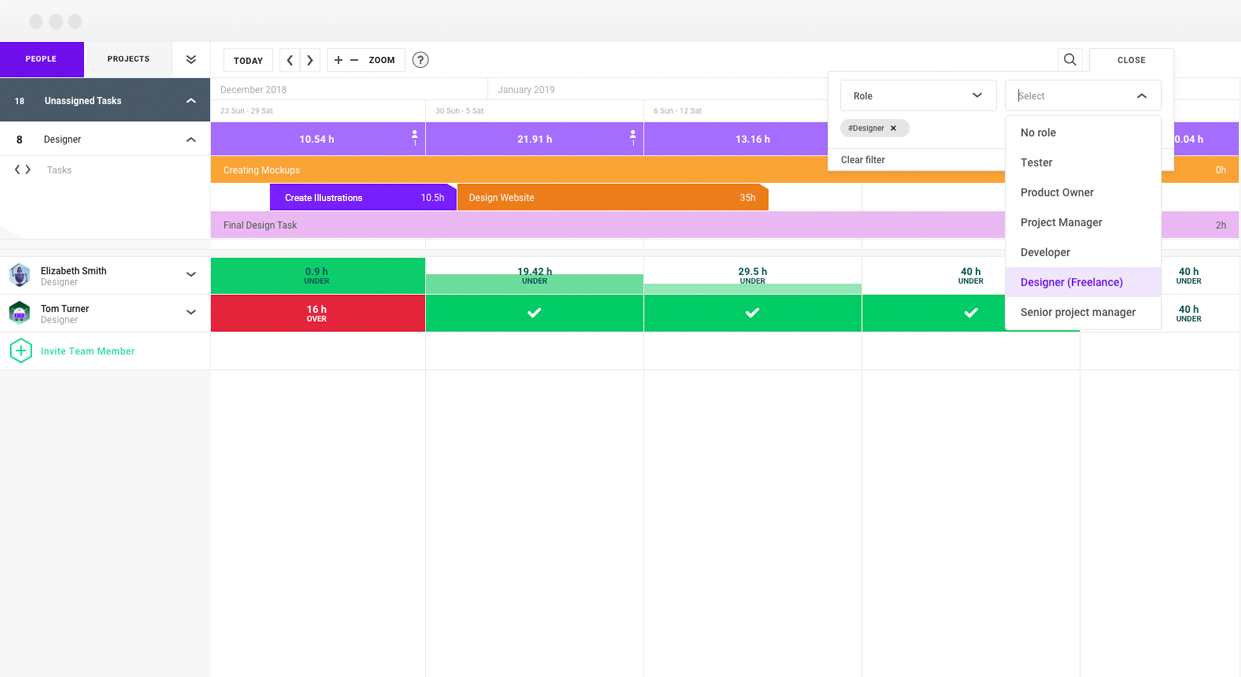Click the Invite Team Member plus icon

(x=20, y=351)
